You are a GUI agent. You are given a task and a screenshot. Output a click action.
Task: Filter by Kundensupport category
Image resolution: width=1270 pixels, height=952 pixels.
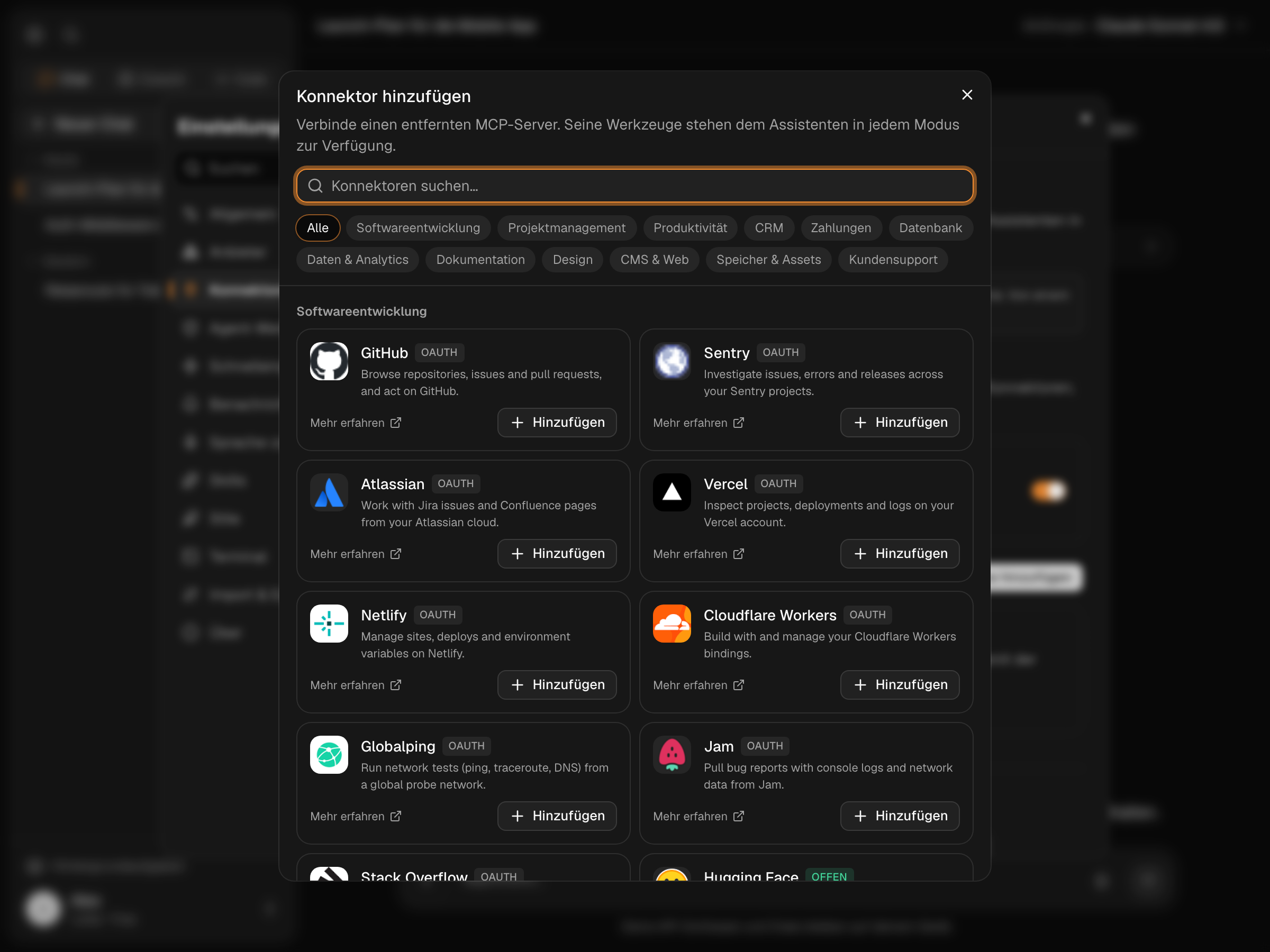tap(892, 260)
